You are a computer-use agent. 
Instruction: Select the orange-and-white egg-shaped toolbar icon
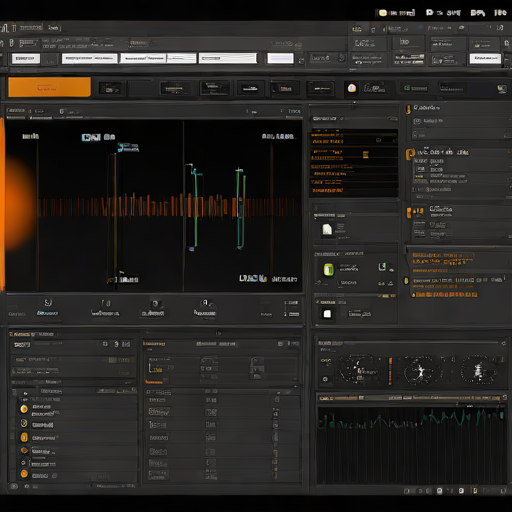click(x=352, y=88)
